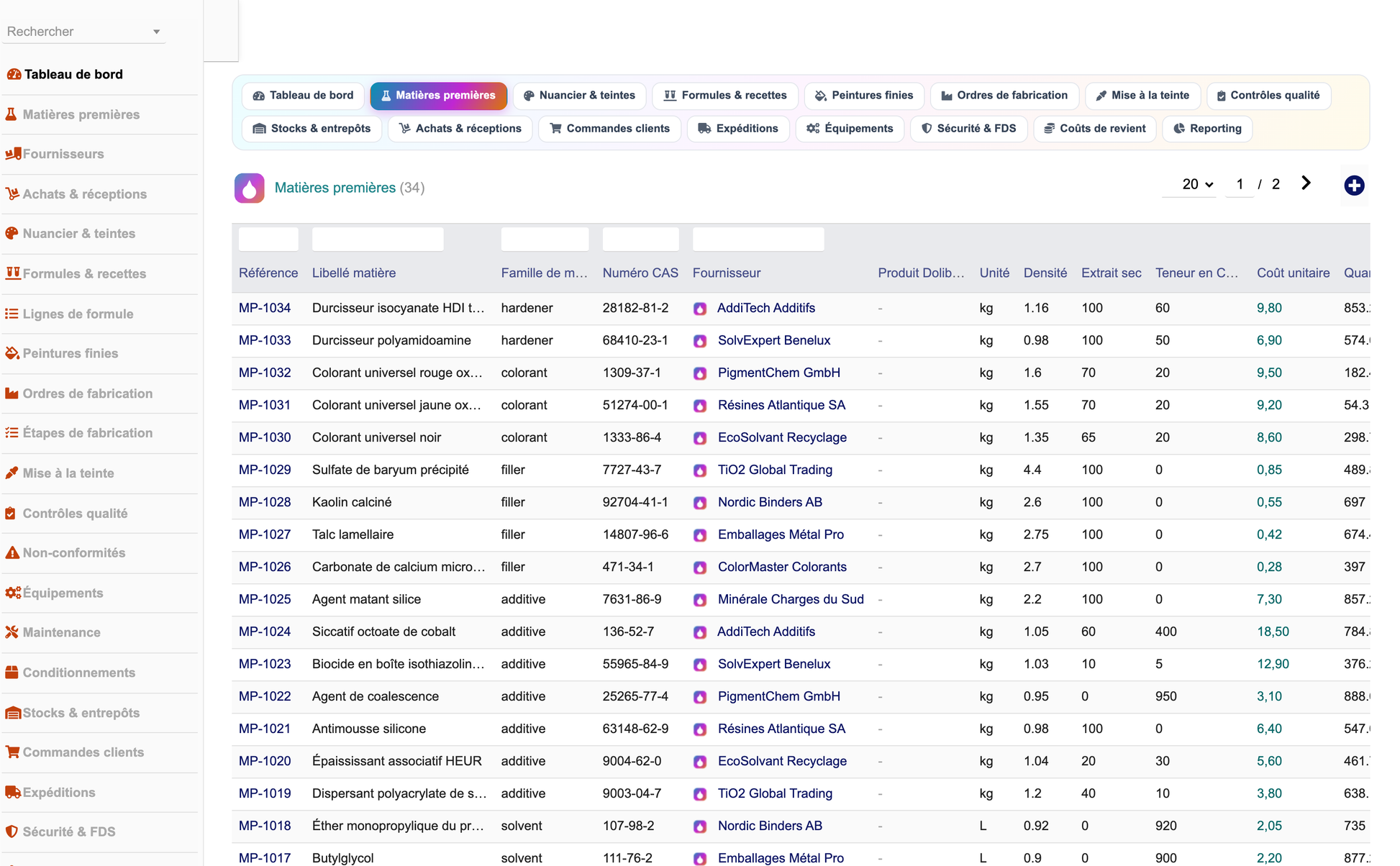
Task: Click the Ordres de fabrication factory icon in sidebar
Action: 12,393
